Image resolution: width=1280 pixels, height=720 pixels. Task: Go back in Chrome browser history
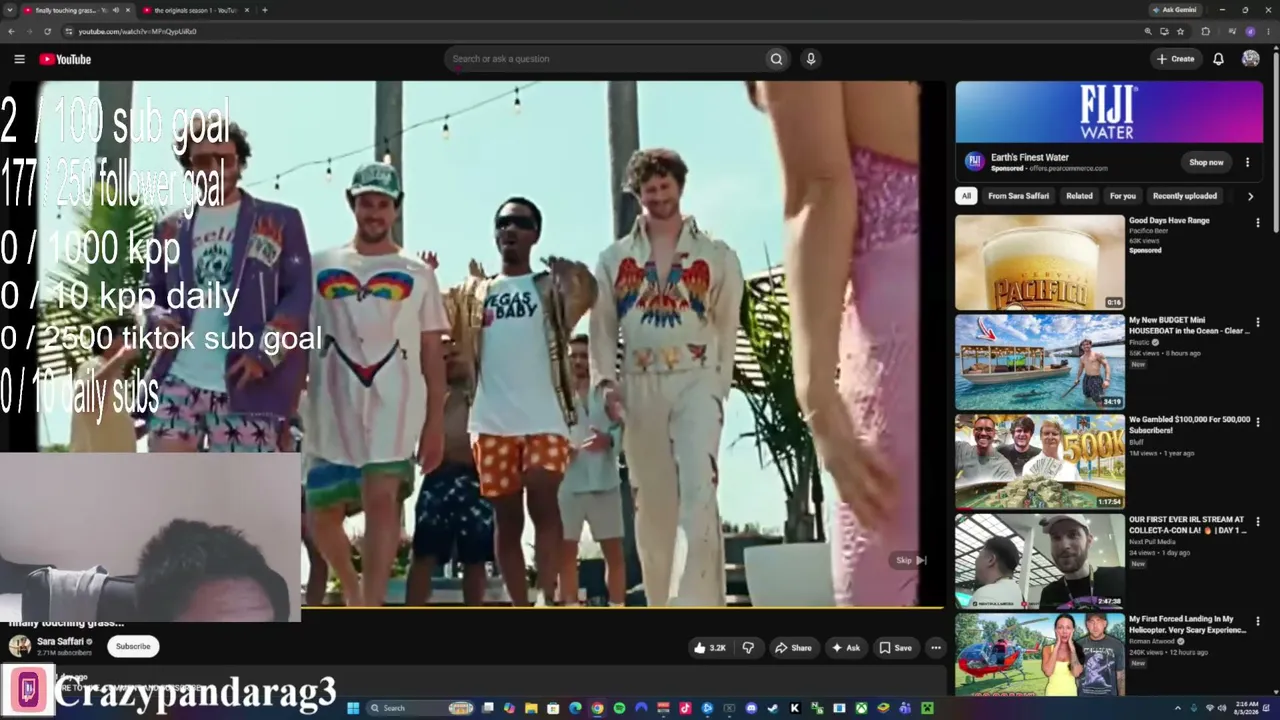click(x=11, y=31)
